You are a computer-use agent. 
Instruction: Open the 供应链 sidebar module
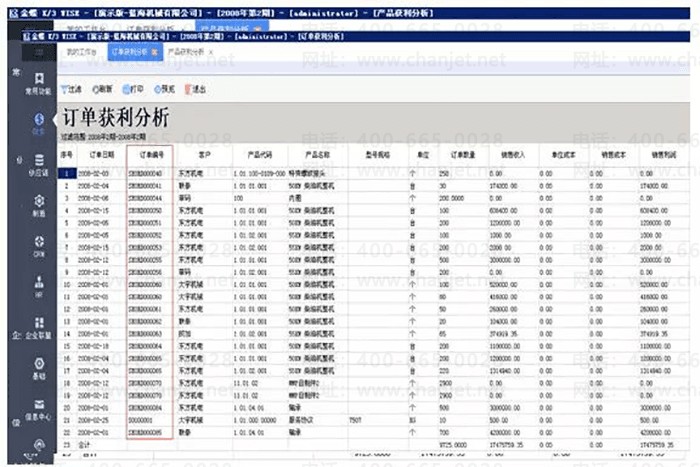click(x=39, y=164)
